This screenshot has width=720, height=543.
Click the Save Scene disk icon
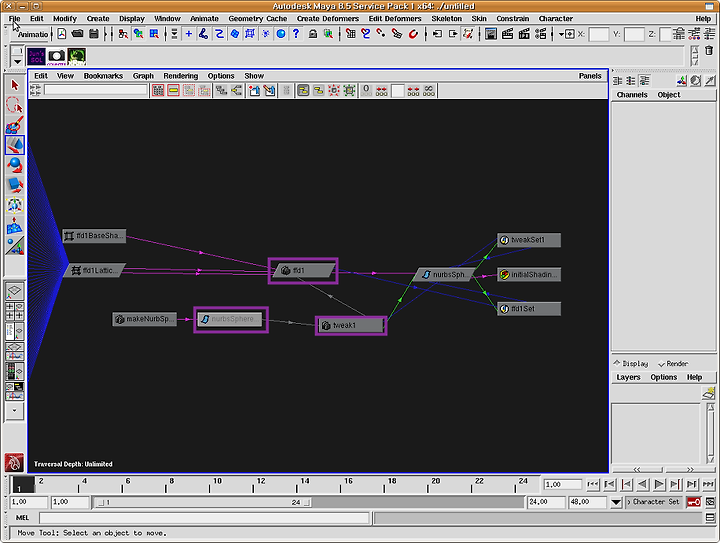[94, 34]
